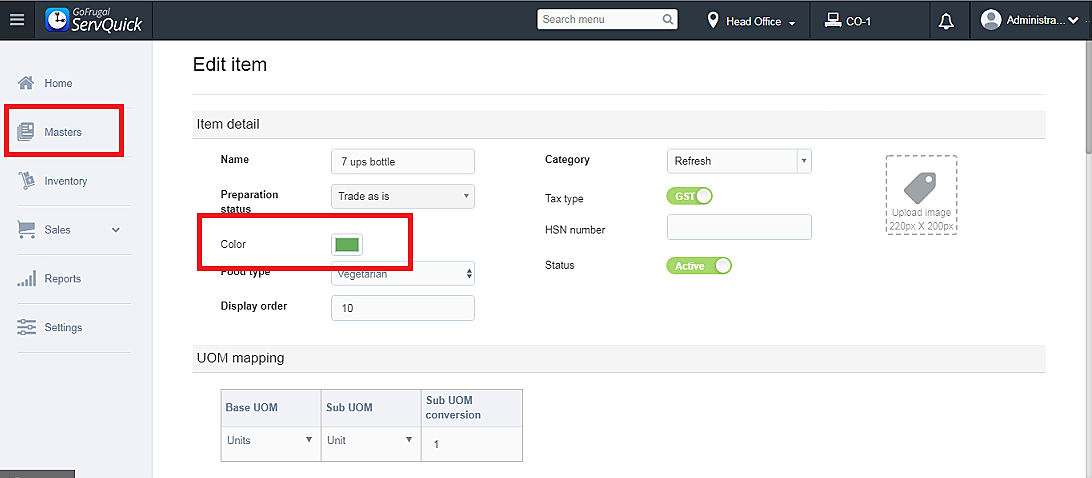This screenshot has height=478, width=1092.
Task: Open the Category dropdown
Action: pyautogui.click(x=739, y=161)
